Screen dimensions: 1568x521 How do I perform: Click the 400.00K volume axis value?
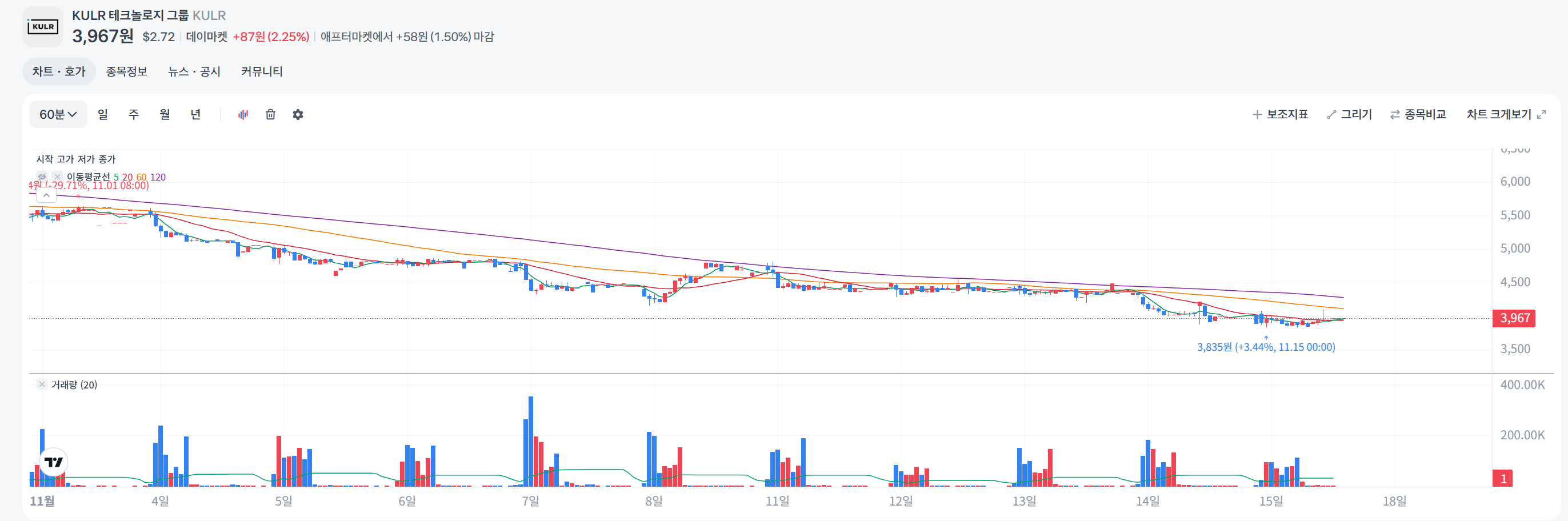(x=1522, y=384)
